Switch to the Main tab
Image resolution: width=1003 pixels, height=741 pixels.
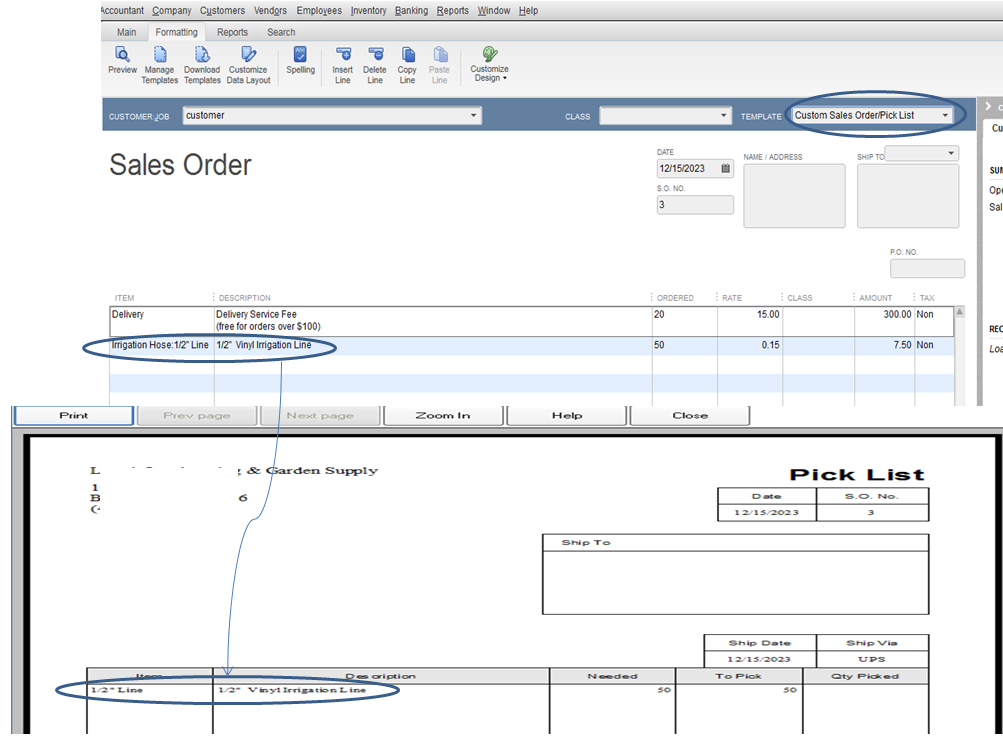(126, 31)
